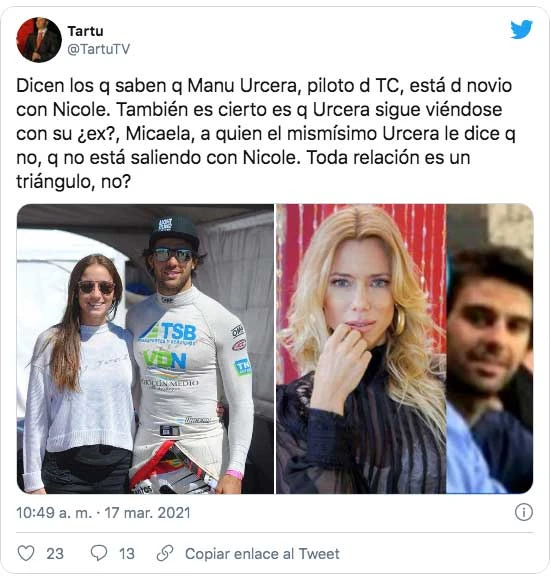Click the chain link icon

pyautogui.click(x=165, y=553)
